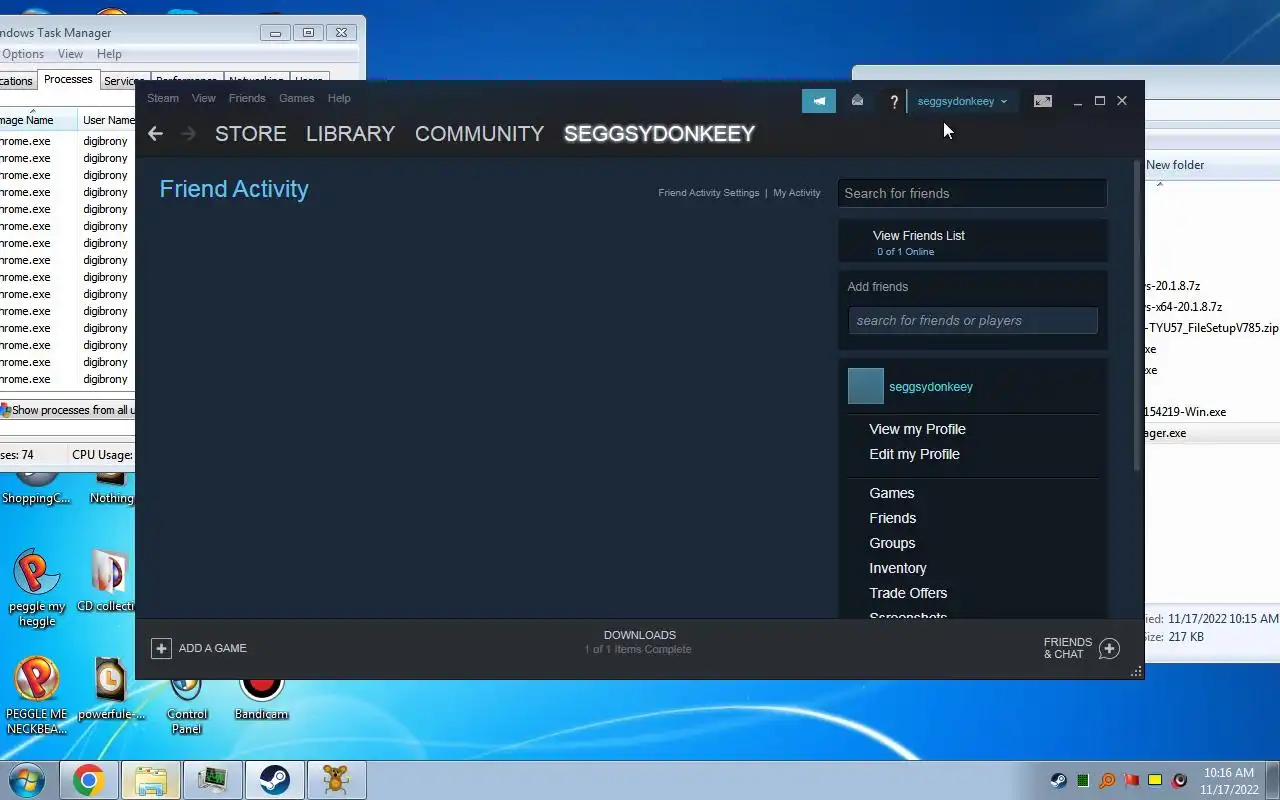Click the Add a Game plus icon
The height and width of the screenshot is (800, 1280).
(161, 648)
